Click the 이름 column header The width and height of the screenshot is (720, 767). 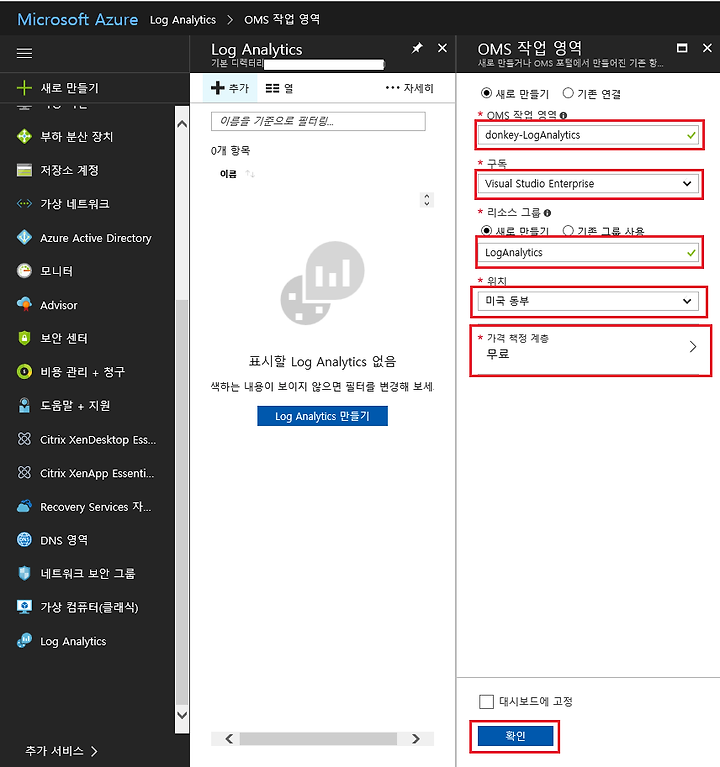tap(228, 174)
